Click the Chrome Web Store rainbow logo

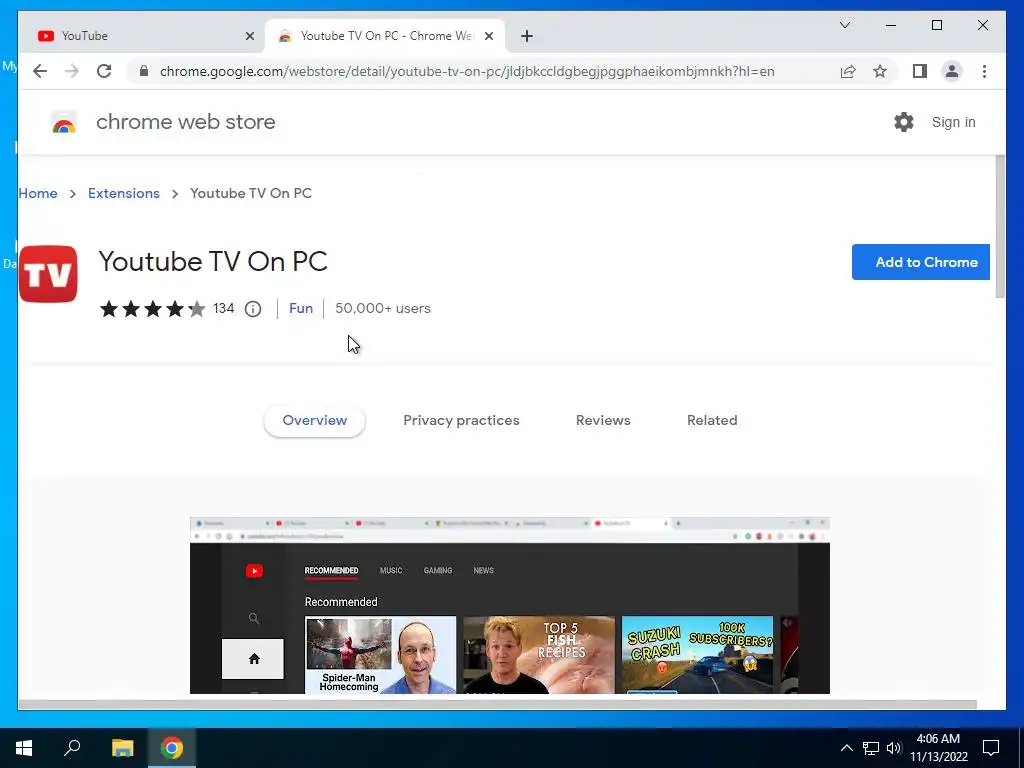pyautogui.click(x=64, y=122)
